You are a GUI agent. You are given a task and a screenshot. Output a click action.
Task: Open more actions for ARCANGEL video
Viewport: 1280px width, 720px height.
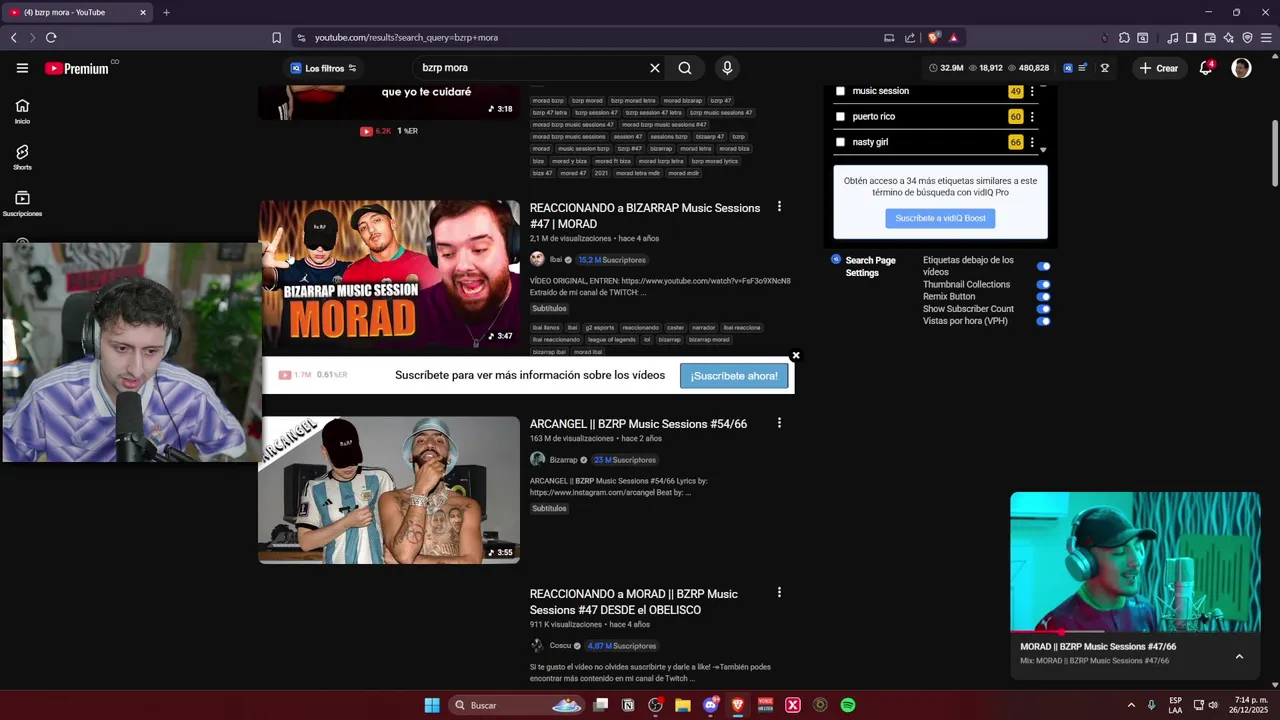point(779,423)
